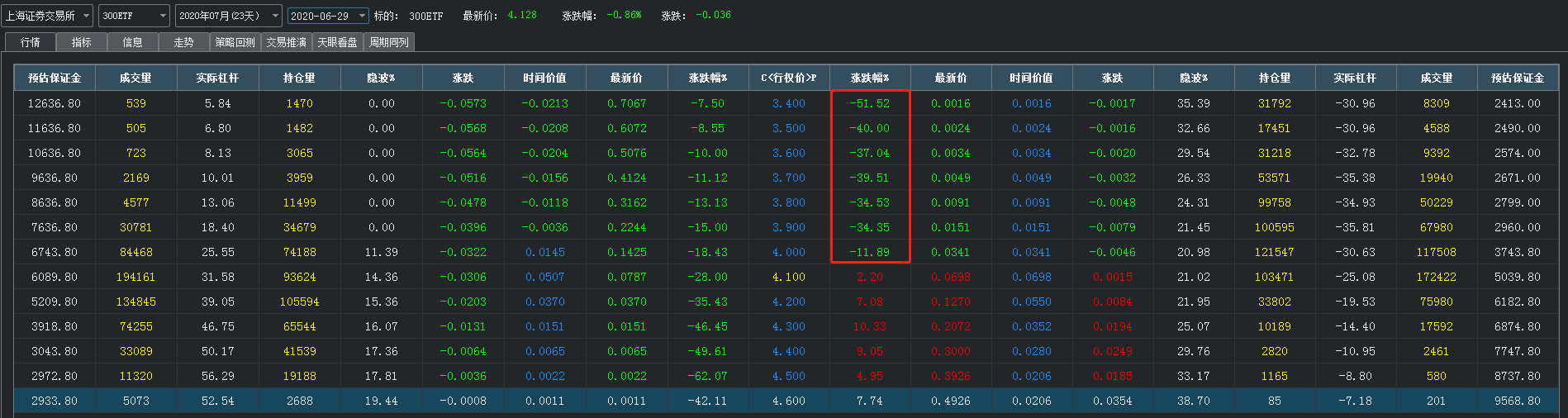
Task: Select the 4.000 strike price row
Action: coord(788,252)
